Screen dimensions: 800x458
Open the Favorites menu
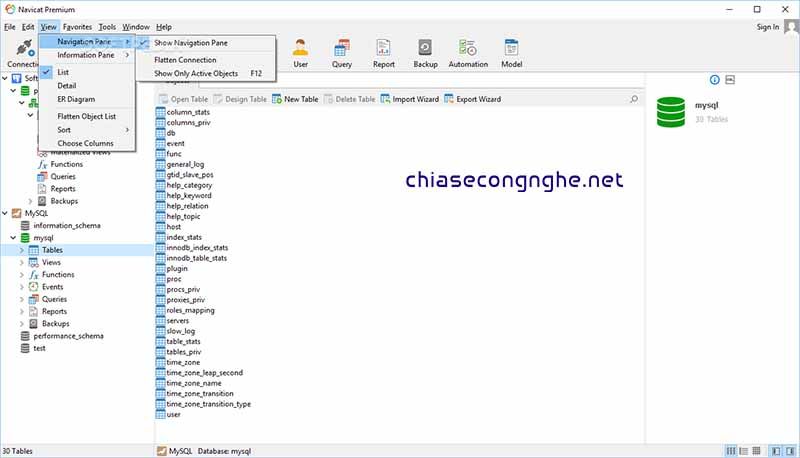coord(77,26)
